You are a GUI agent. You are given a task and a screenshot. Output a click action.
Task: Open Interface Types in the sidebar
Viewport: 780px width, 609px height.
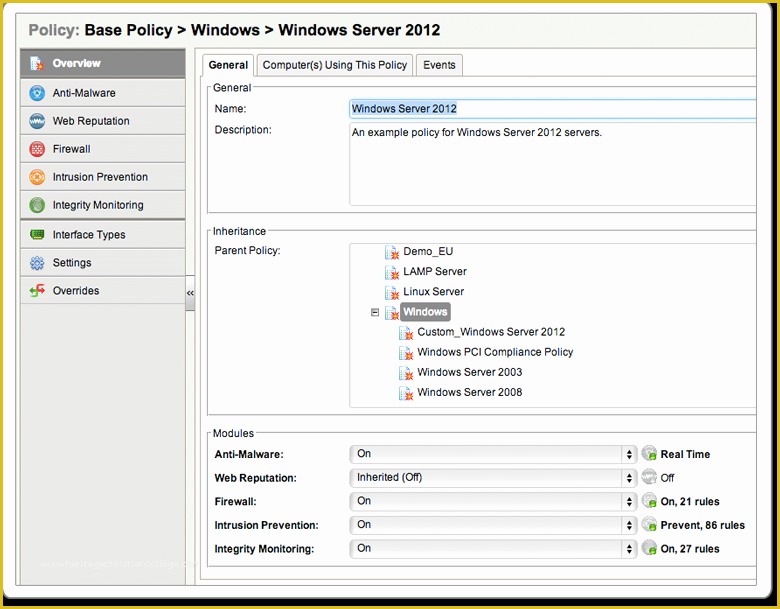click(102, 234)
